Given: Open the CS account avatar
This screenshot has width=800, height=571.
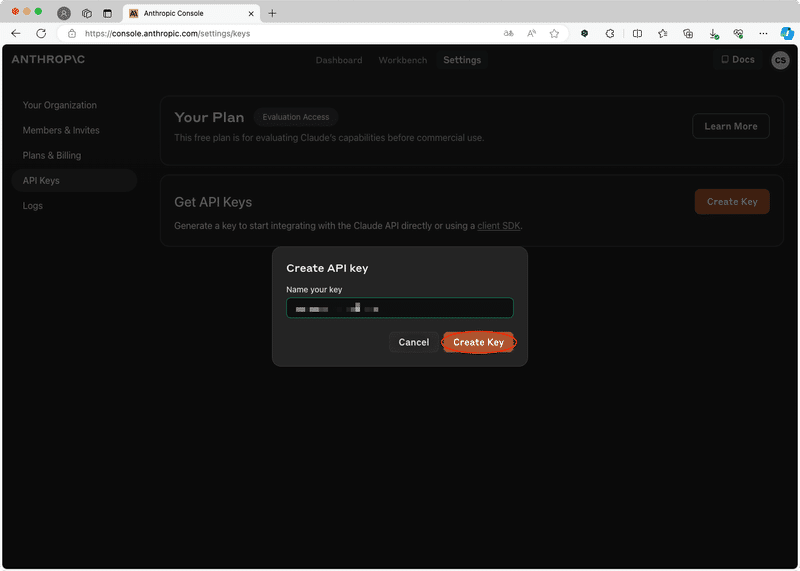Looking at the screenshot, I should [x=780, y=60].
